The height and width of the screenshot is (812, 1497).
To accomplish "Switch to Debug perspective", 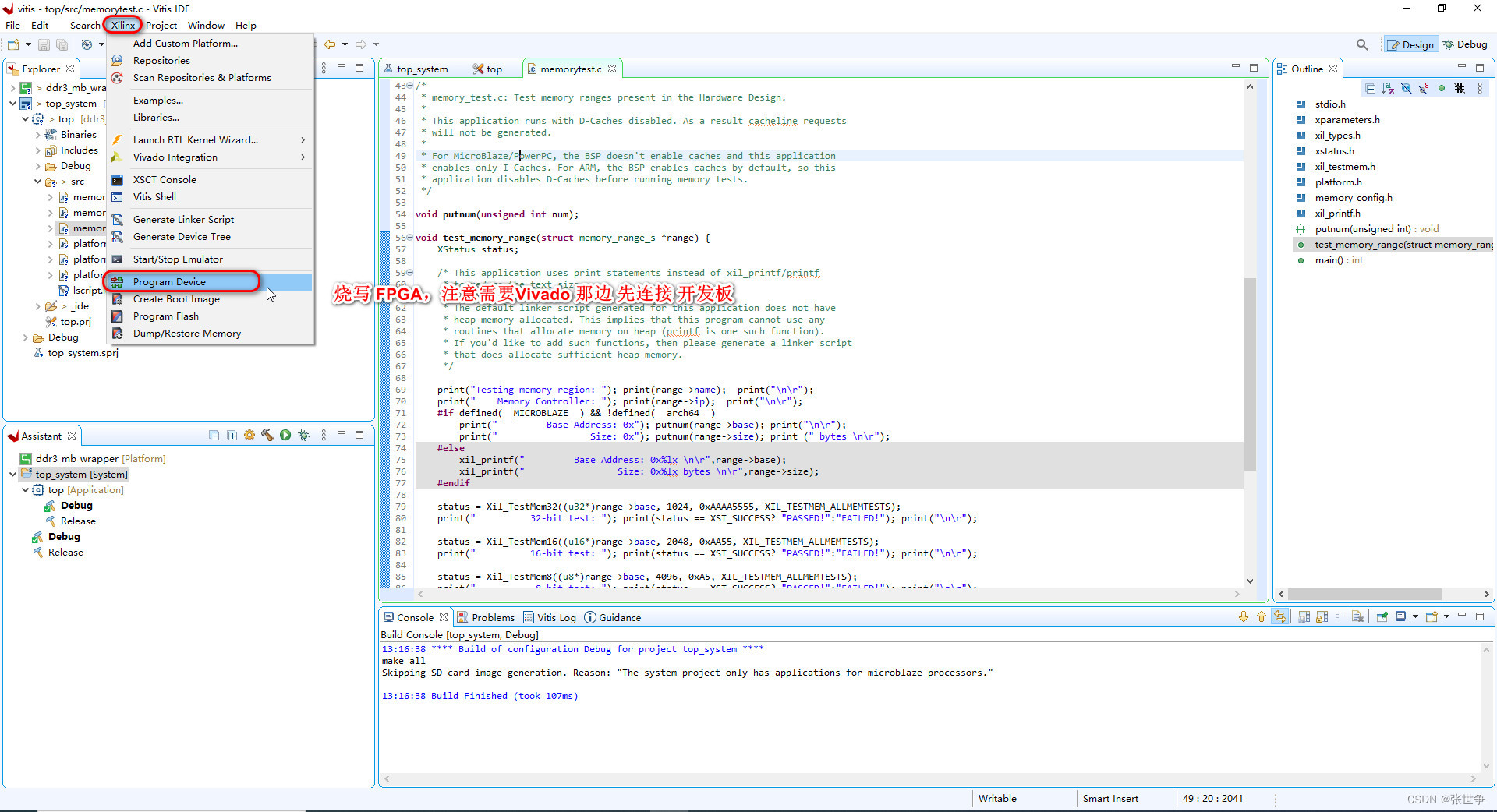I will coord(1465,44).
